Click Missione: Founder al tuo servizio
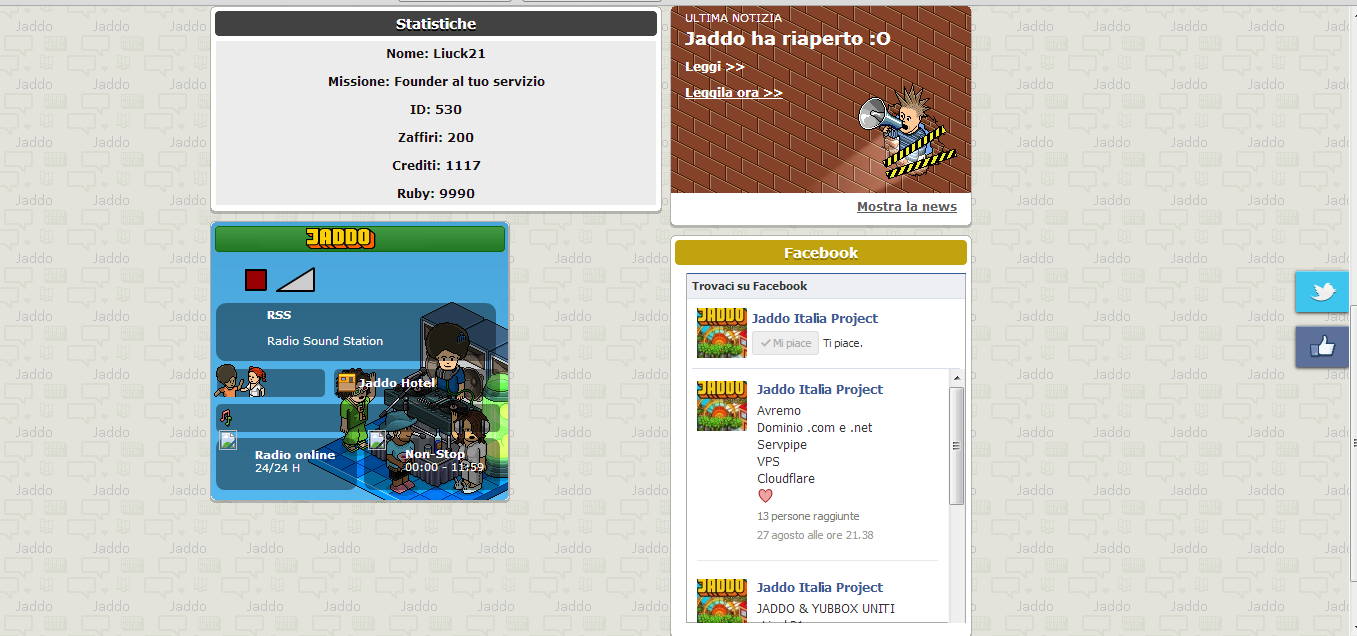This screenshot has width=1357, height=636. pos(436,82)
